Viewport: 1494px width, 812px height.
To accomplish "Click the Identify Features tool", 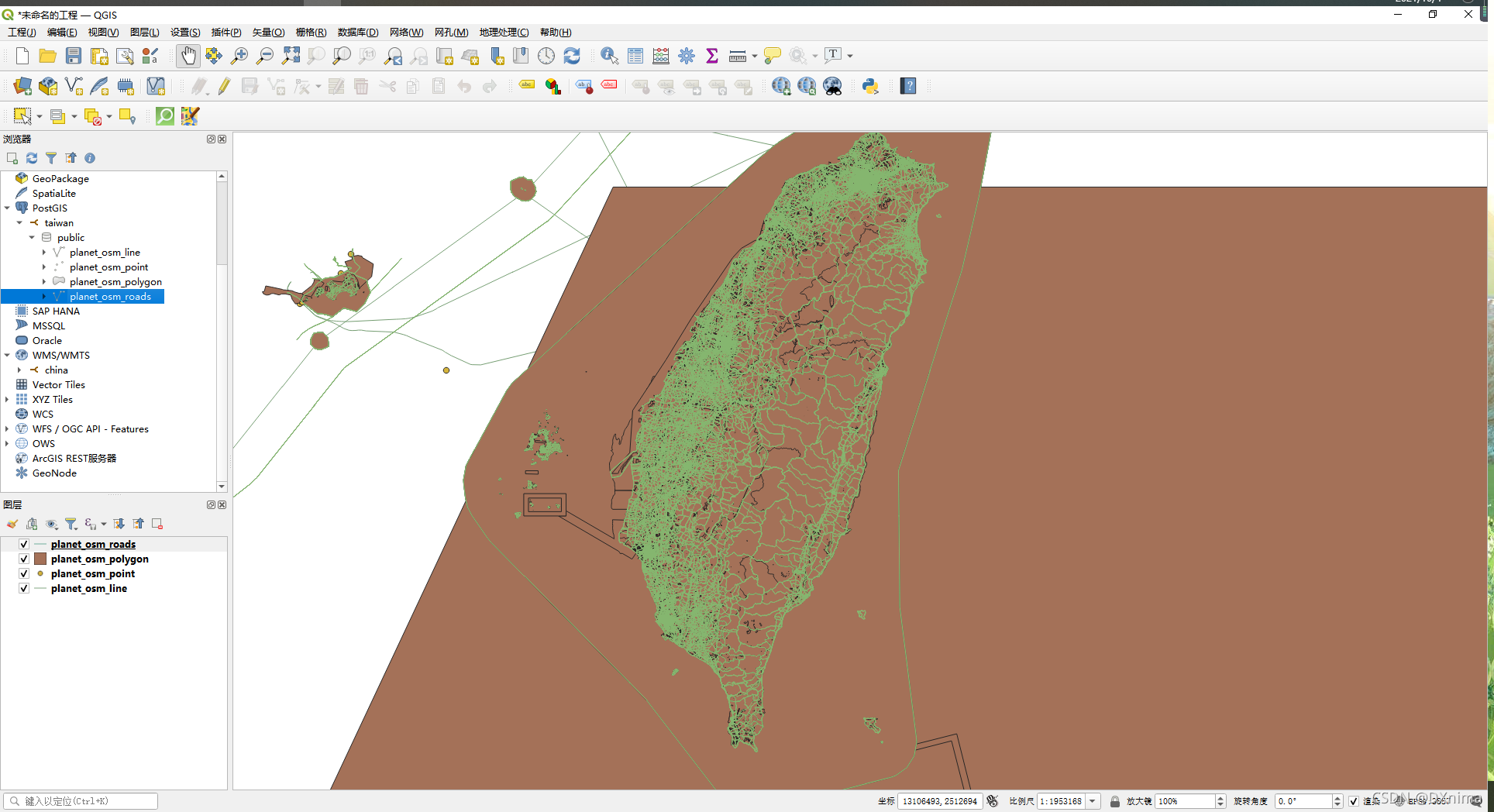I will click(609, 56).
